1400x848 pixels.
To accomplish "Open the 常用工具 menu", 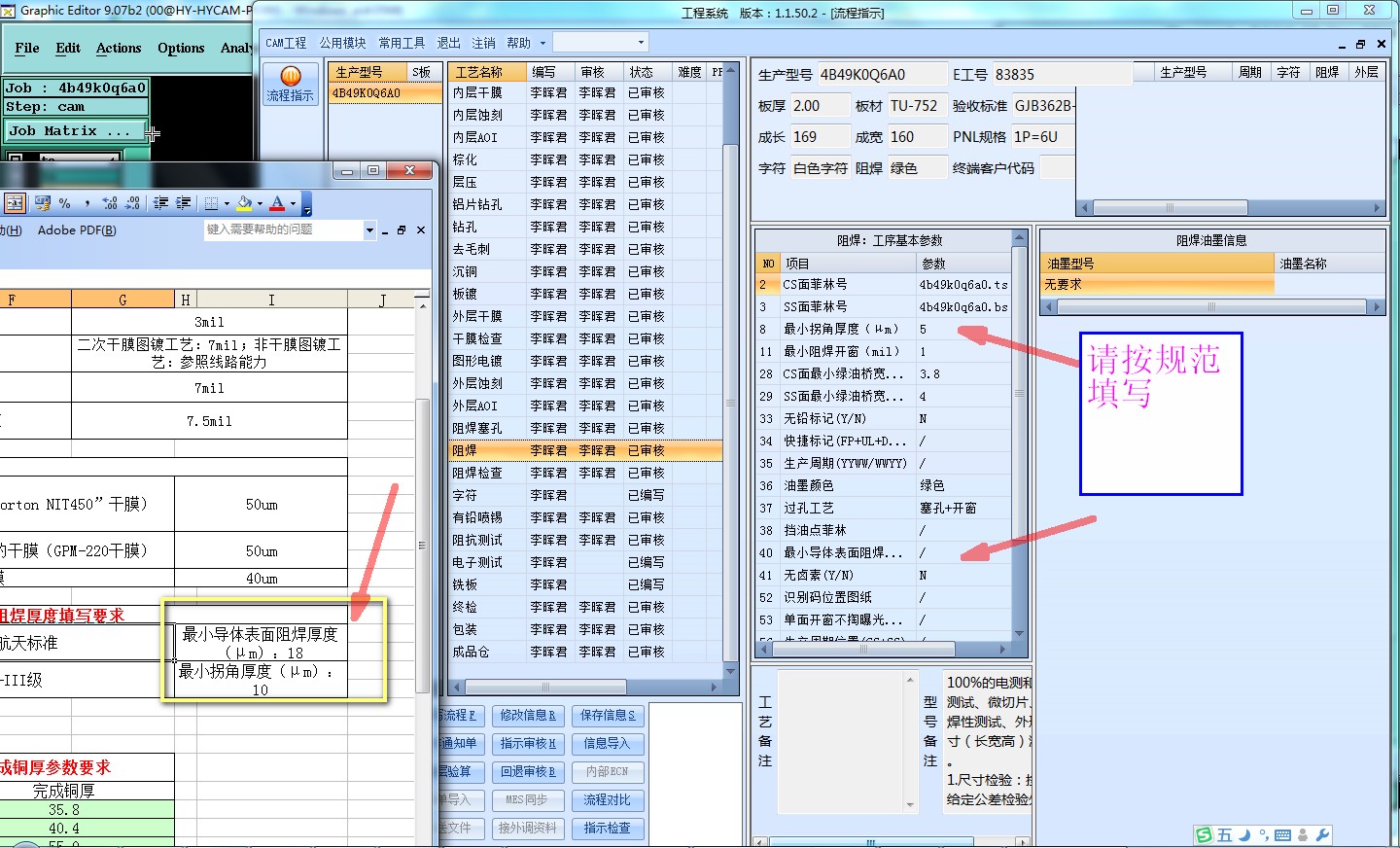I will pyautogui.click(x=402, y=43).
